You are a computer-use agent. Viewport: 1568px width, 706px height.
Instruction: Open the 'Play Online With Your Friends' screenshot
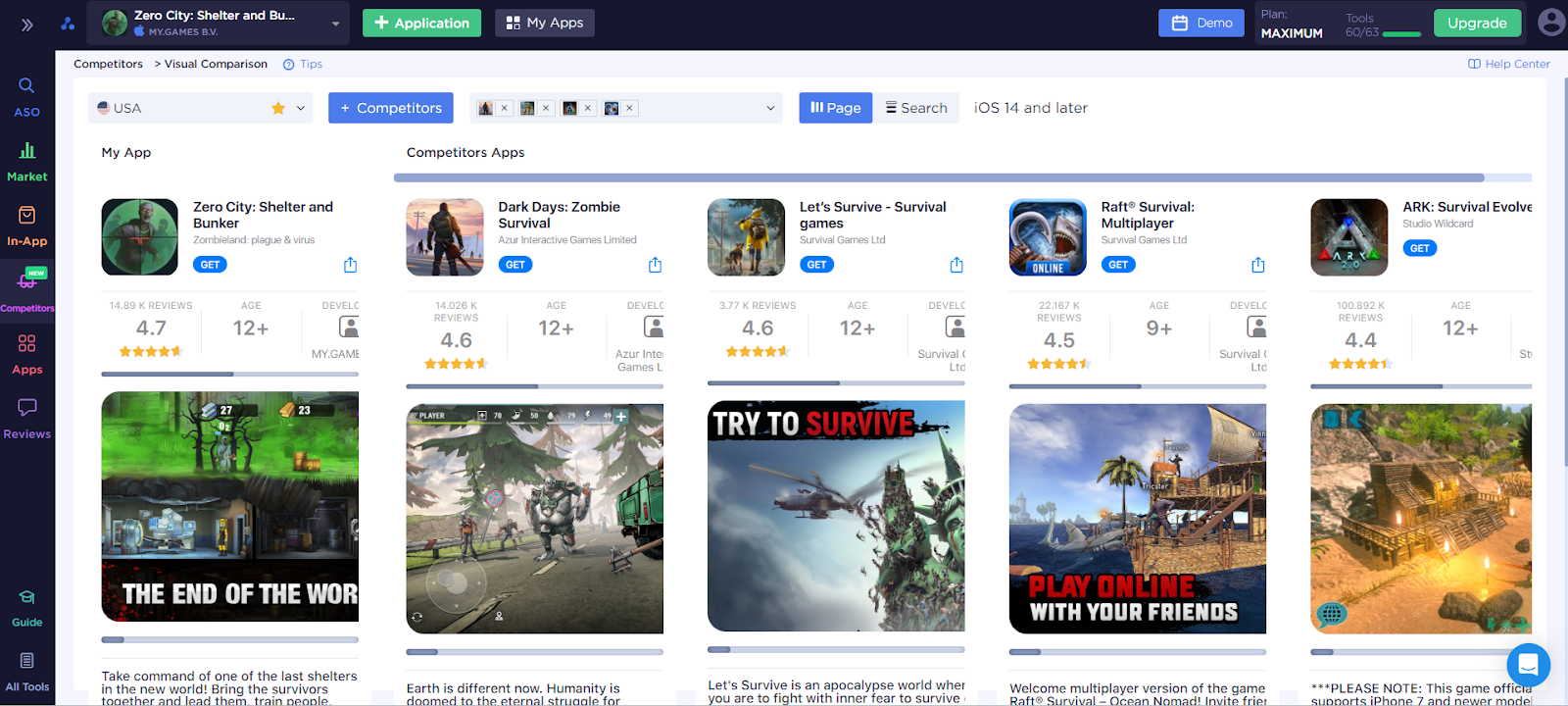(x=1138, y=519)
